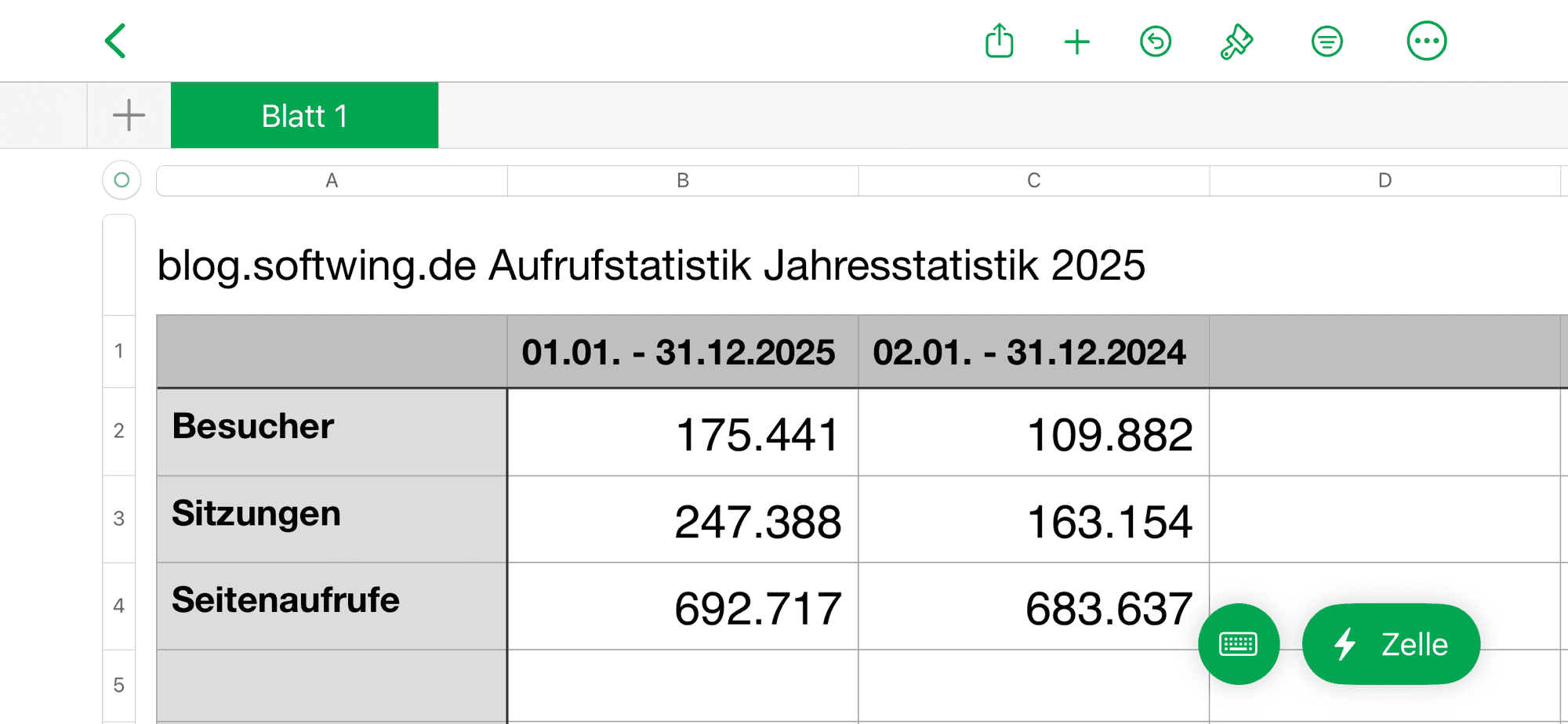
Task: Open the Share menu
Action: coord(999,41)
